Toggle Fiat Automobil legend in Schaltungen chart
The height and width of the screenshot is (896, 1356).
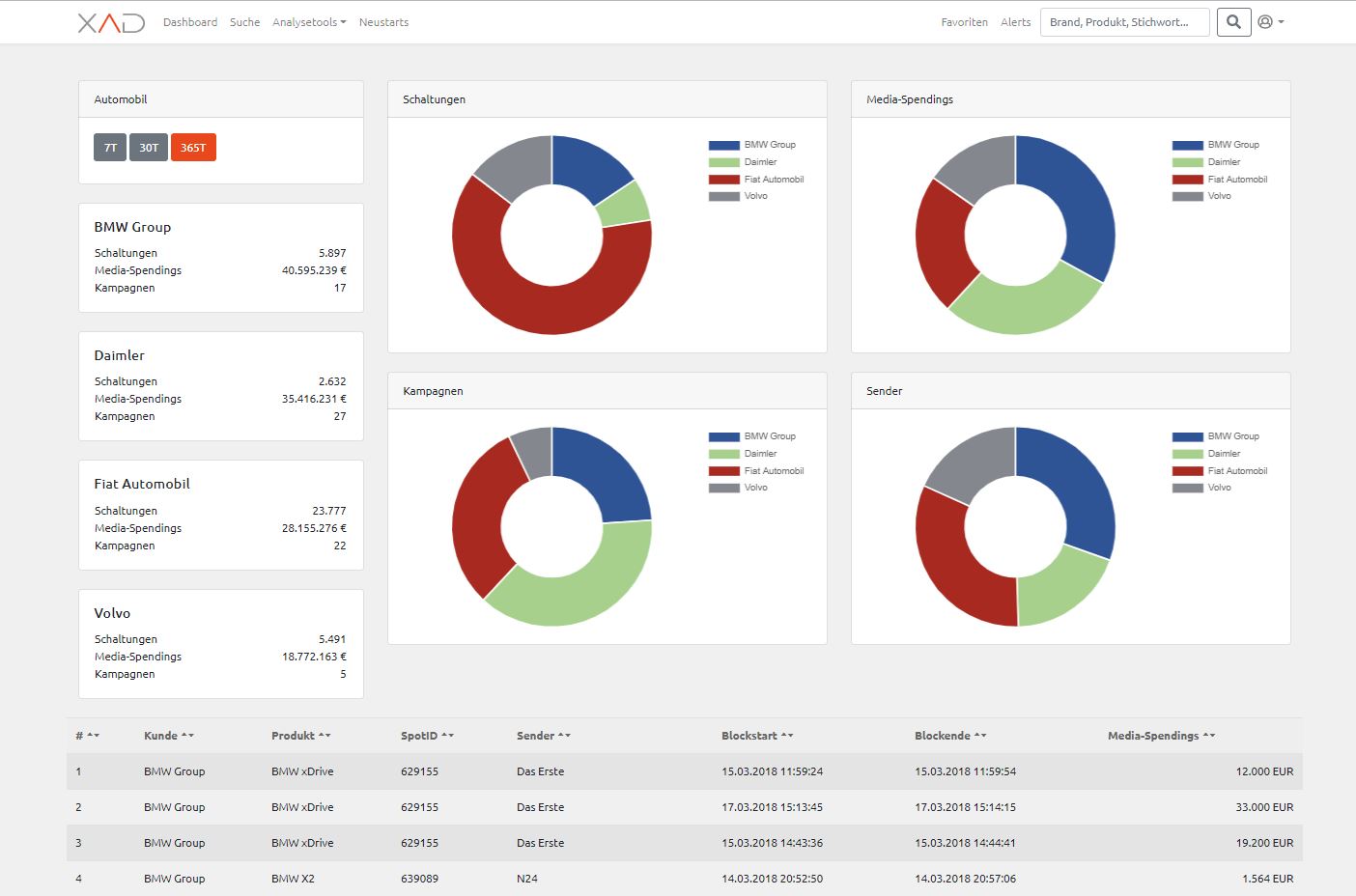point(756,180)
